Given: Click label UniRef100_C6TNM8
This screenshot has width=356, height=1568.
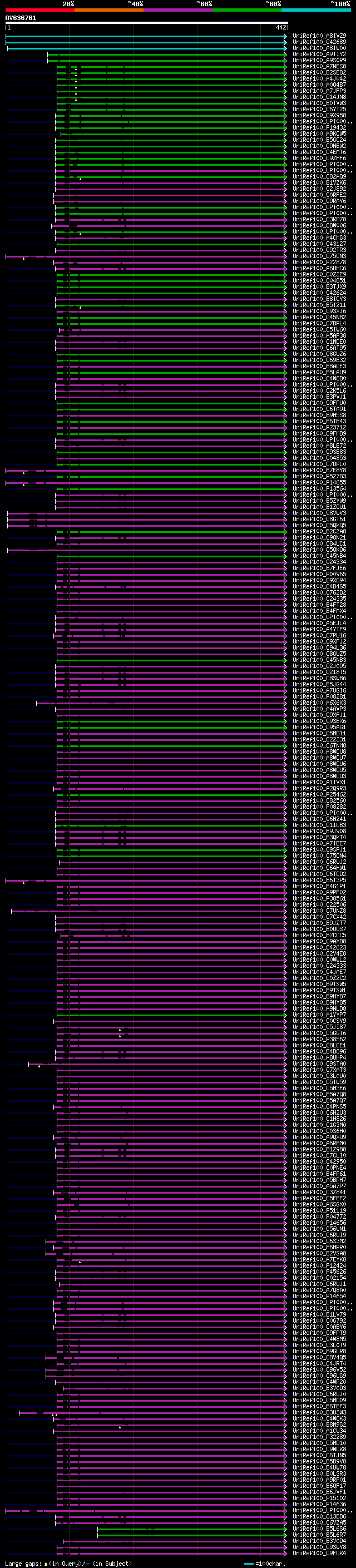Looking at the screenshot, I should 319,746.
